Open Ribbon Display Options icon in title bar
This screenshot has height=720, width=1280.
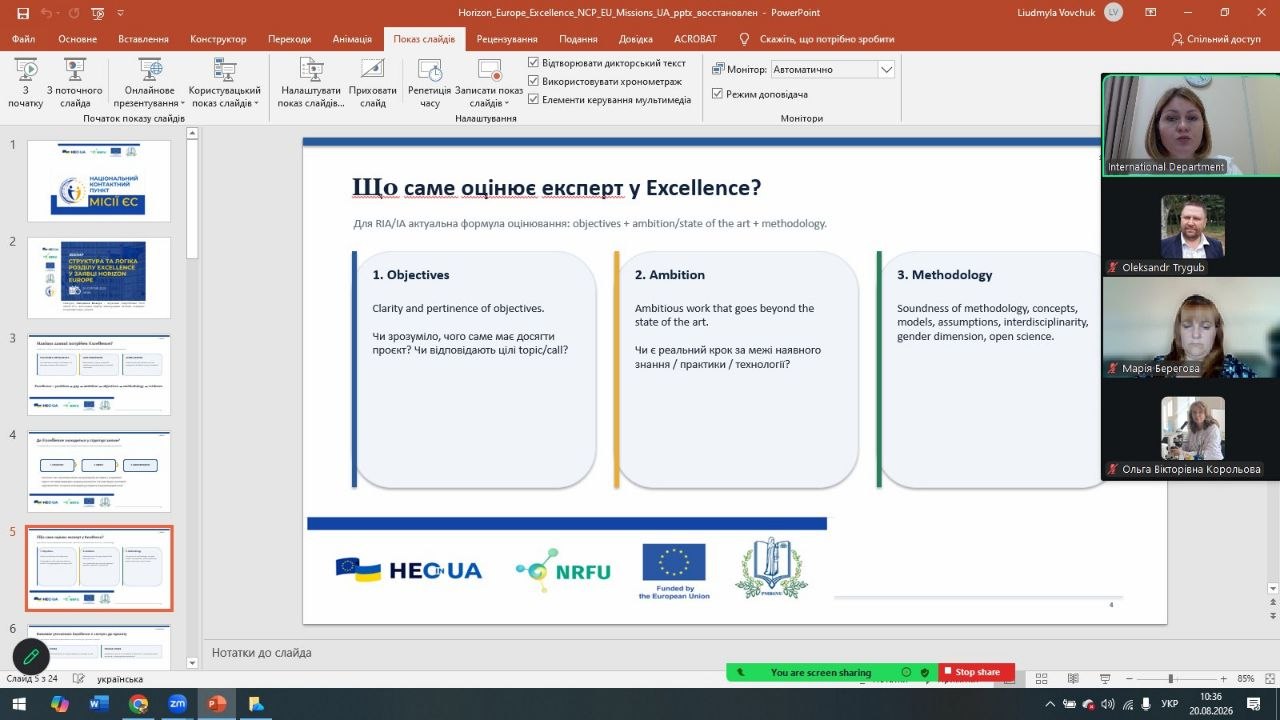[1149, 13]
